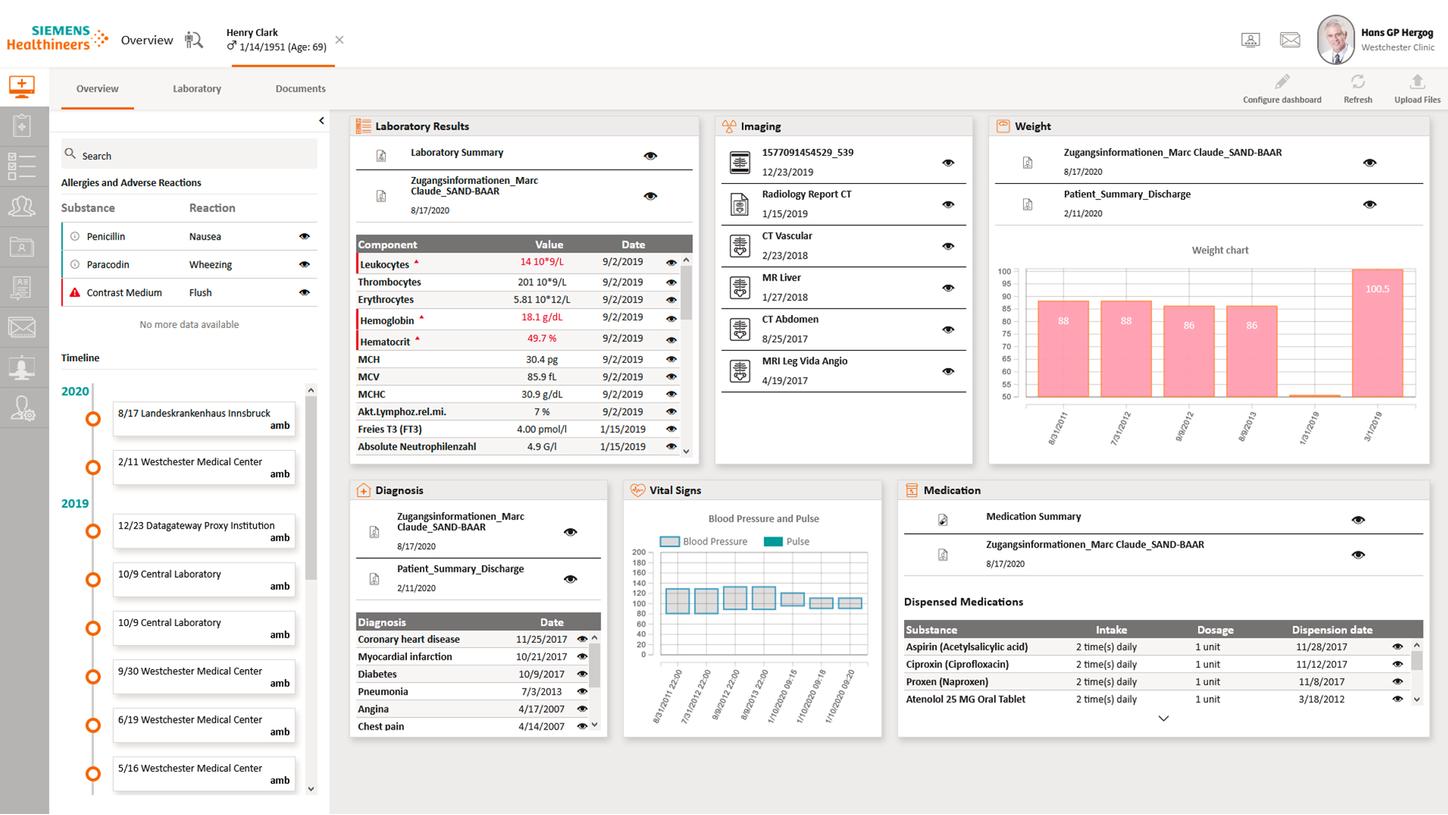Open the organization chart icon near the top right

pyautogui.click(x=1250, y=39)
